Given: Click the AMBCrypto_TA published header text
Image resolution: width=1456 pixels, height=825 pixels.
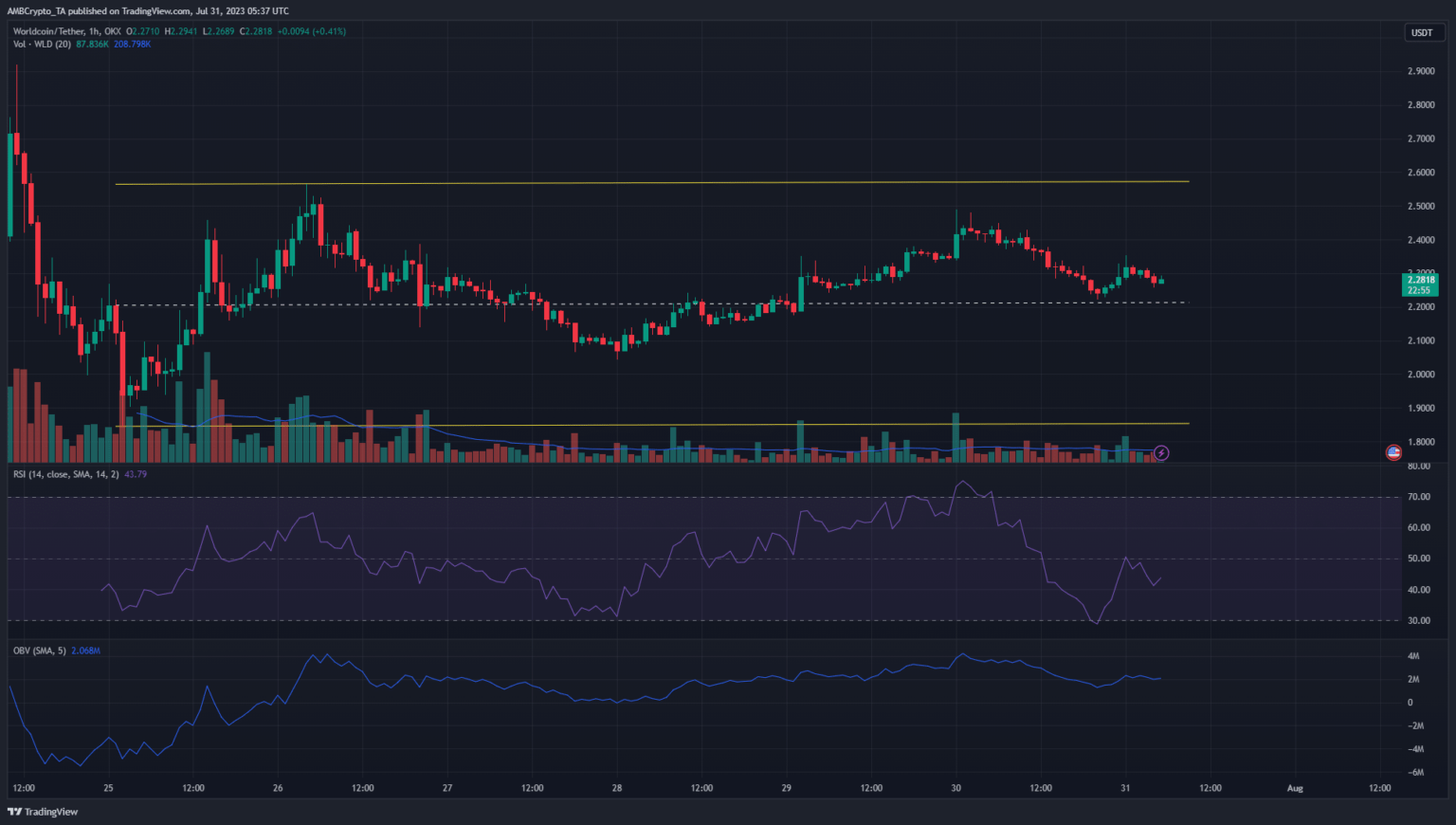Looking at the screenshot, I should [148, 11].
